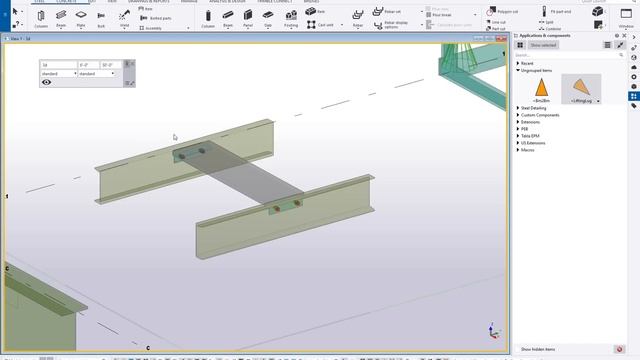Switch catalog to list view
Viewport: 640px width, 360px height.
coord(607,45)
